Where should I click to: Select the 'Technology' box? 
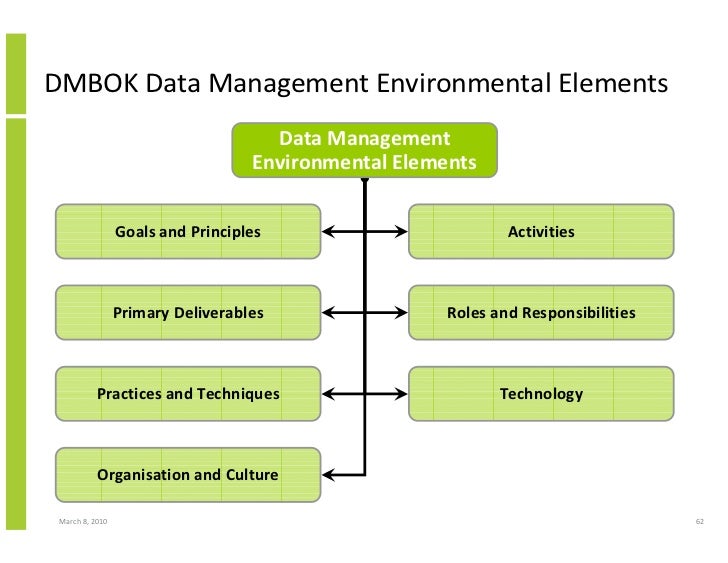tap(541, 394)
